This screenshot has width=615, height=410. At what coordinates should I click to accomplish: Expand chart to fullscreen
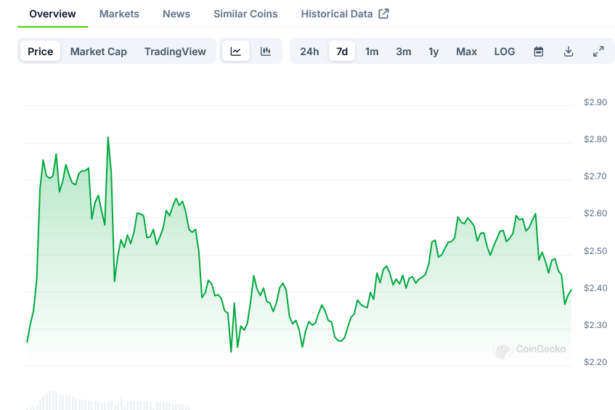[598, 52]
